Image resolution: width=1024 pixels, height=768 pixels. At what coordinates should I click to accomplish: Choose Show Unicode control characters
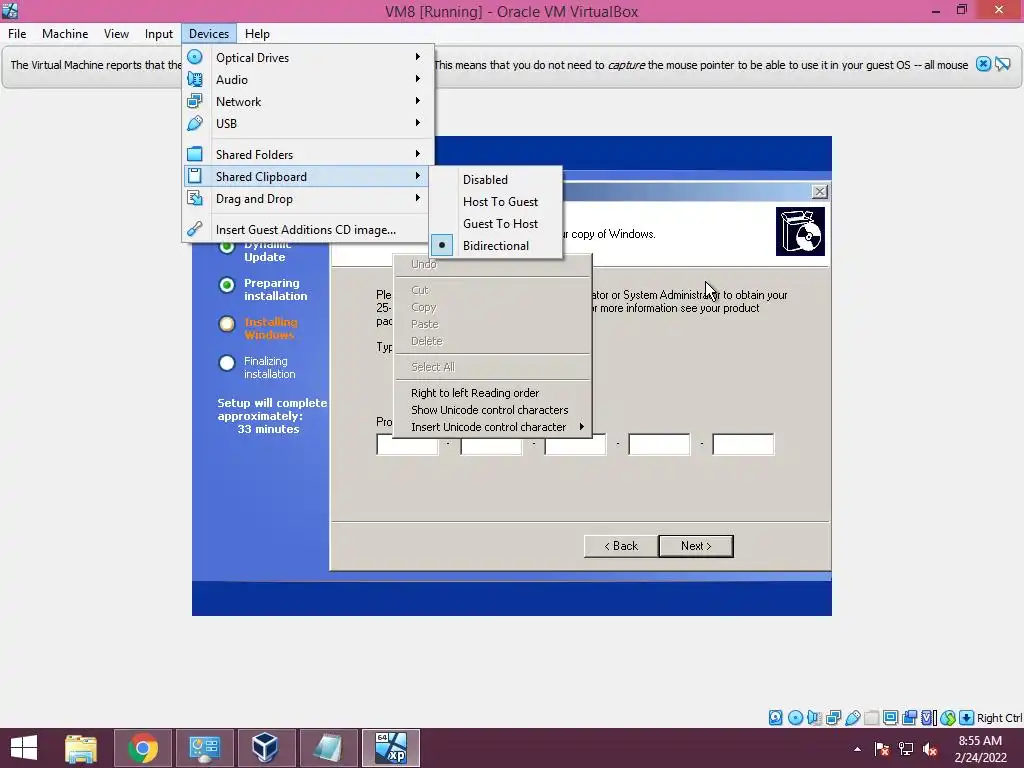coord(492,410)
